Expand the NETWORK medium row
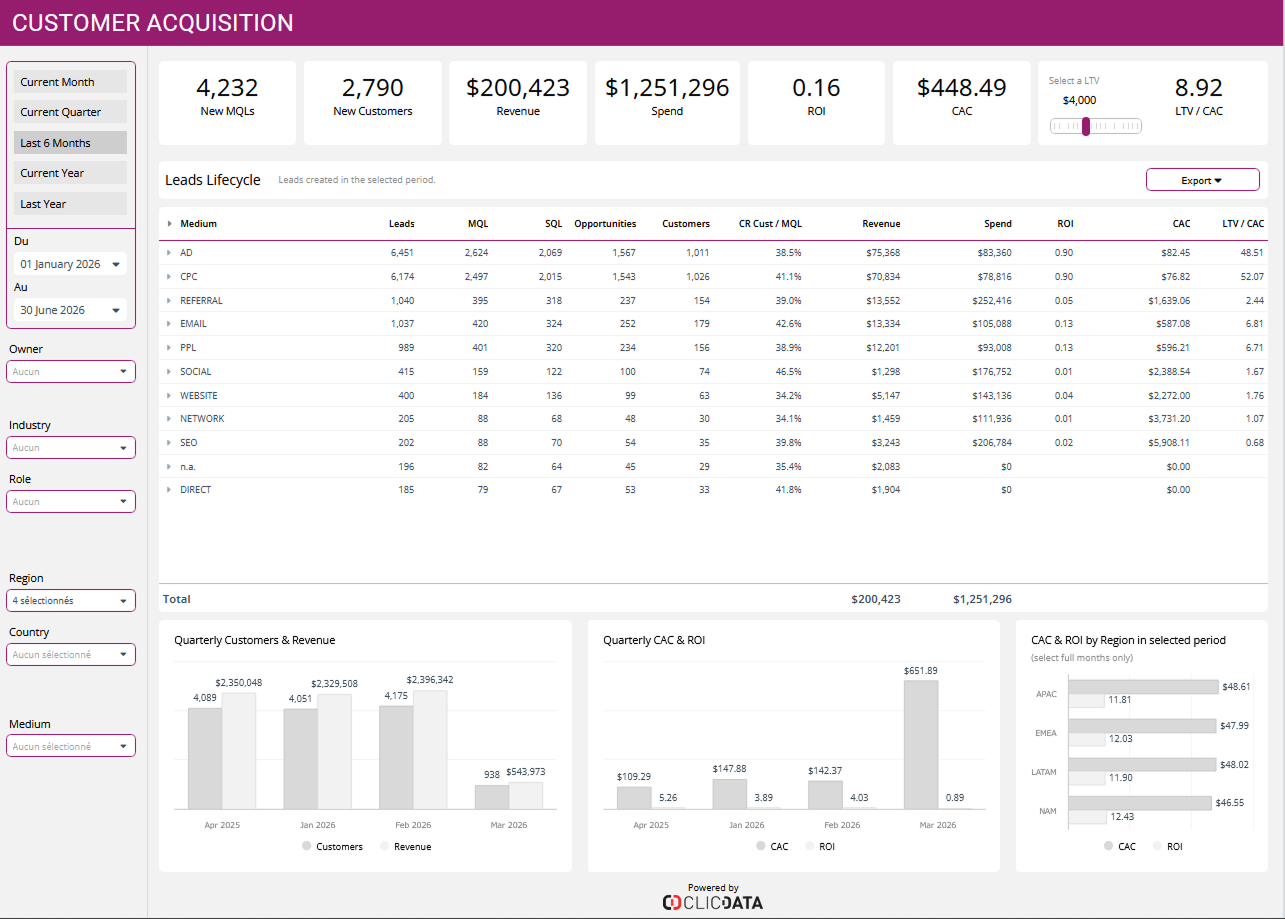The height and width of the screenshot is (919, 1285). (x=170, y=418)
